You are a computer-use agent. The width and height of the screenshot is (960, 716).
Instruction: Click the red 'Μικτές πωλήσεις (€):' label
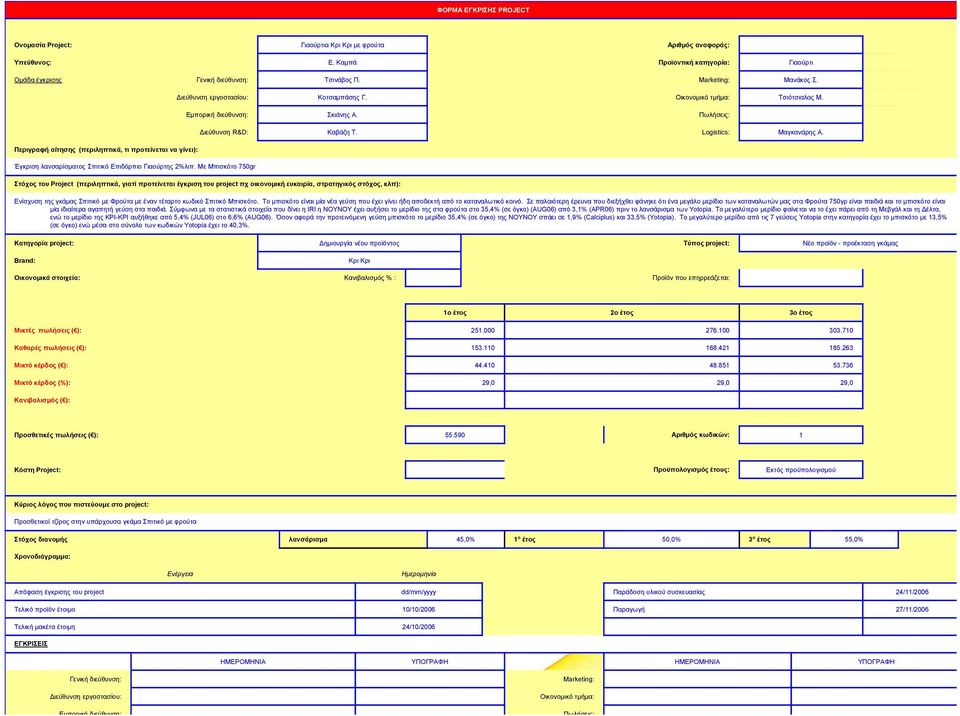coord(48,331)
